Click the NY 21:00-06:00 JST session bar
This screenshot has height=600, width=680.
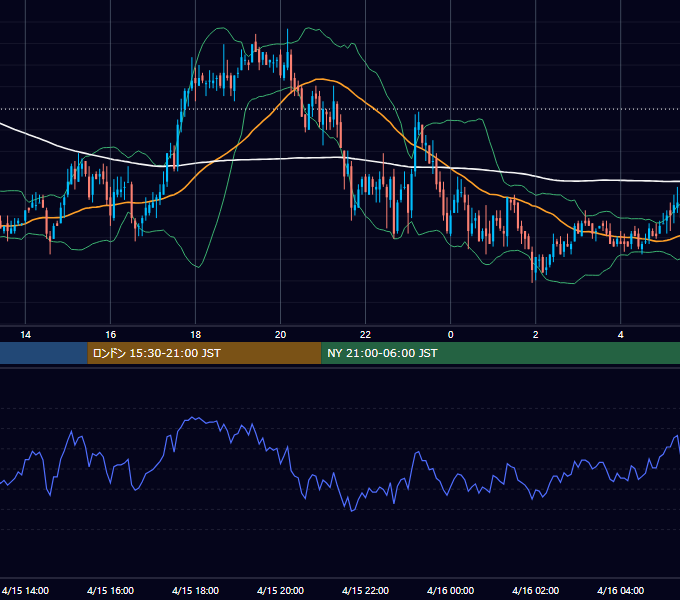click(x=500, y=353)
